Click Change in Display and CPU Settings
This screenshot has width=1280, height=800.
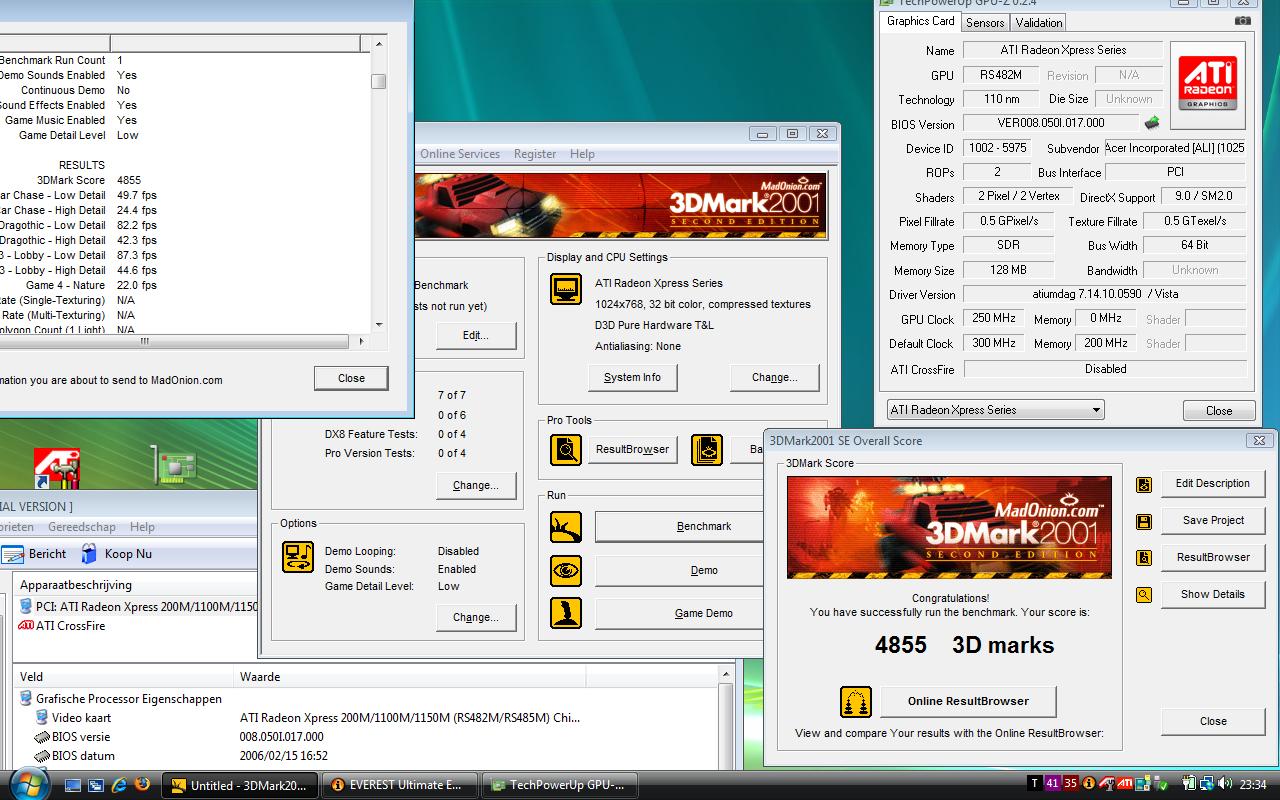point(774,378)
